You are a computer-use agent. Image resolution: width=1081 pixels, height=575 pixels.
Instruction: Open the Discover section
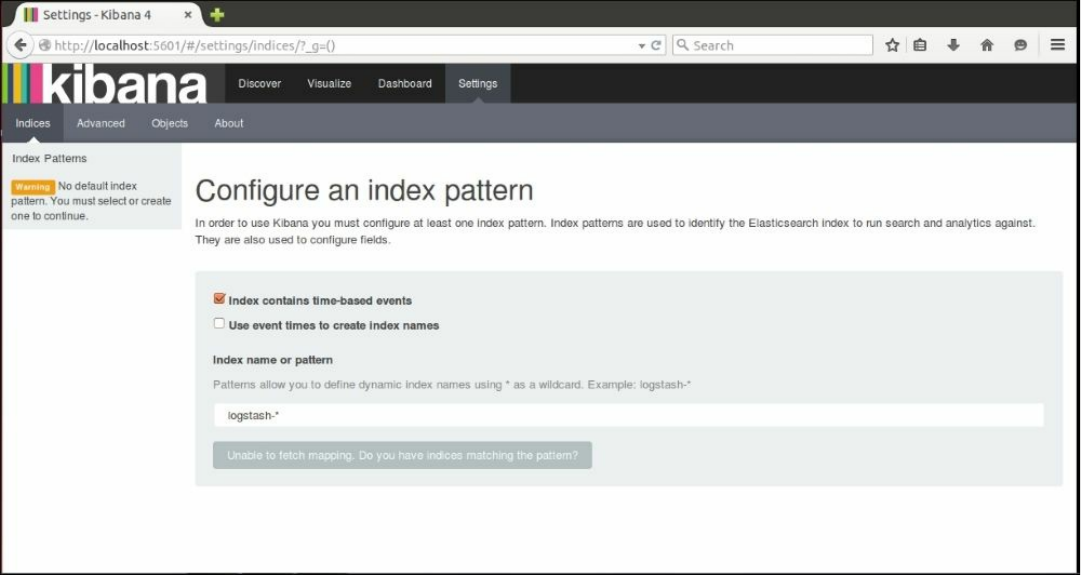pyautogui.click(x=260, y=83)
